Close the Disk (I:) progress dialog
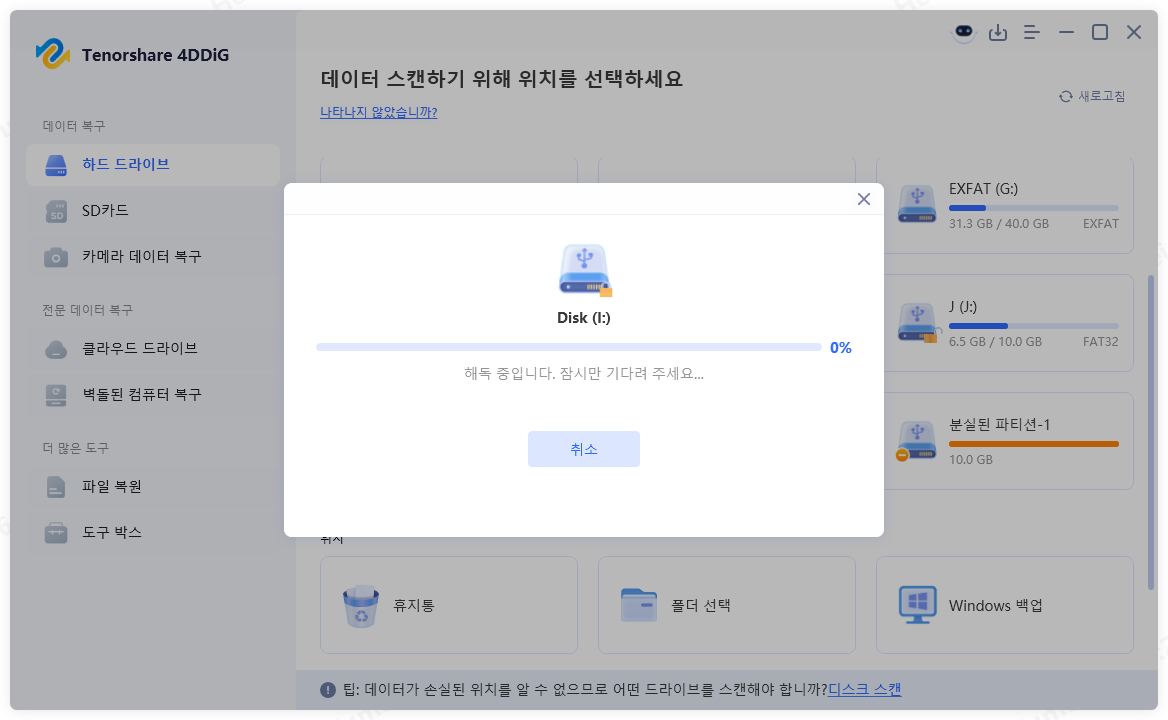 (863, 199)
